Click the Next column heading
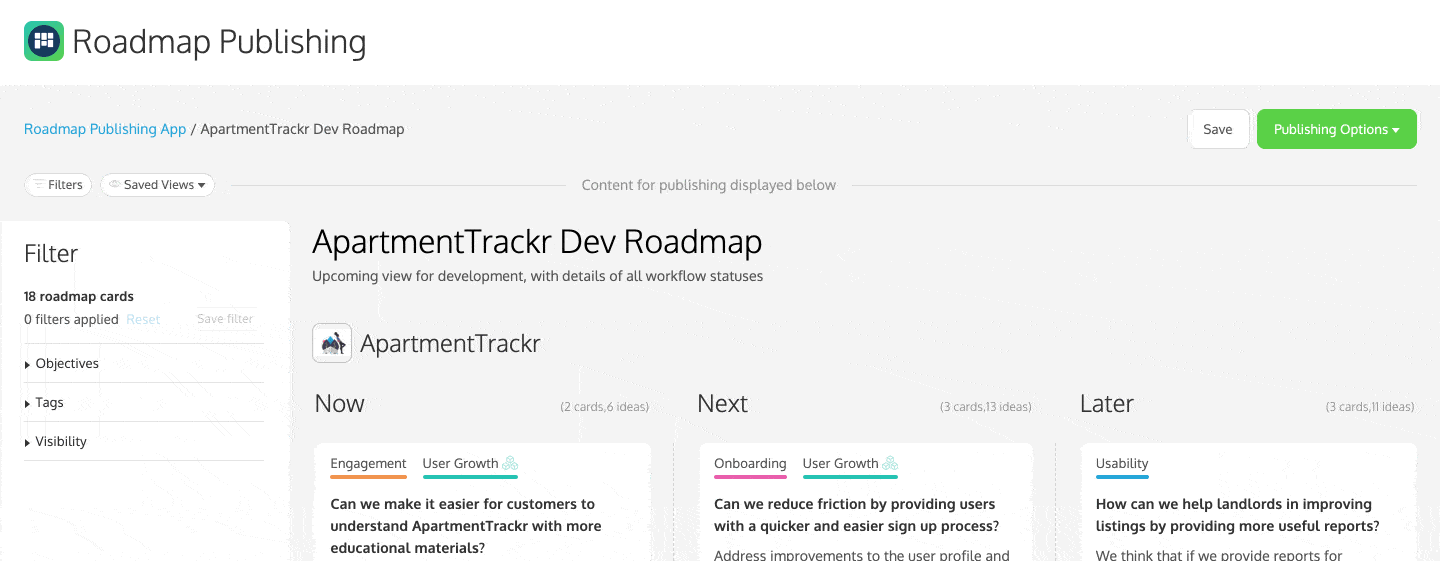The height and width of the screenshot is (561, 1440). pyautogui.click(x=722, y=404)
